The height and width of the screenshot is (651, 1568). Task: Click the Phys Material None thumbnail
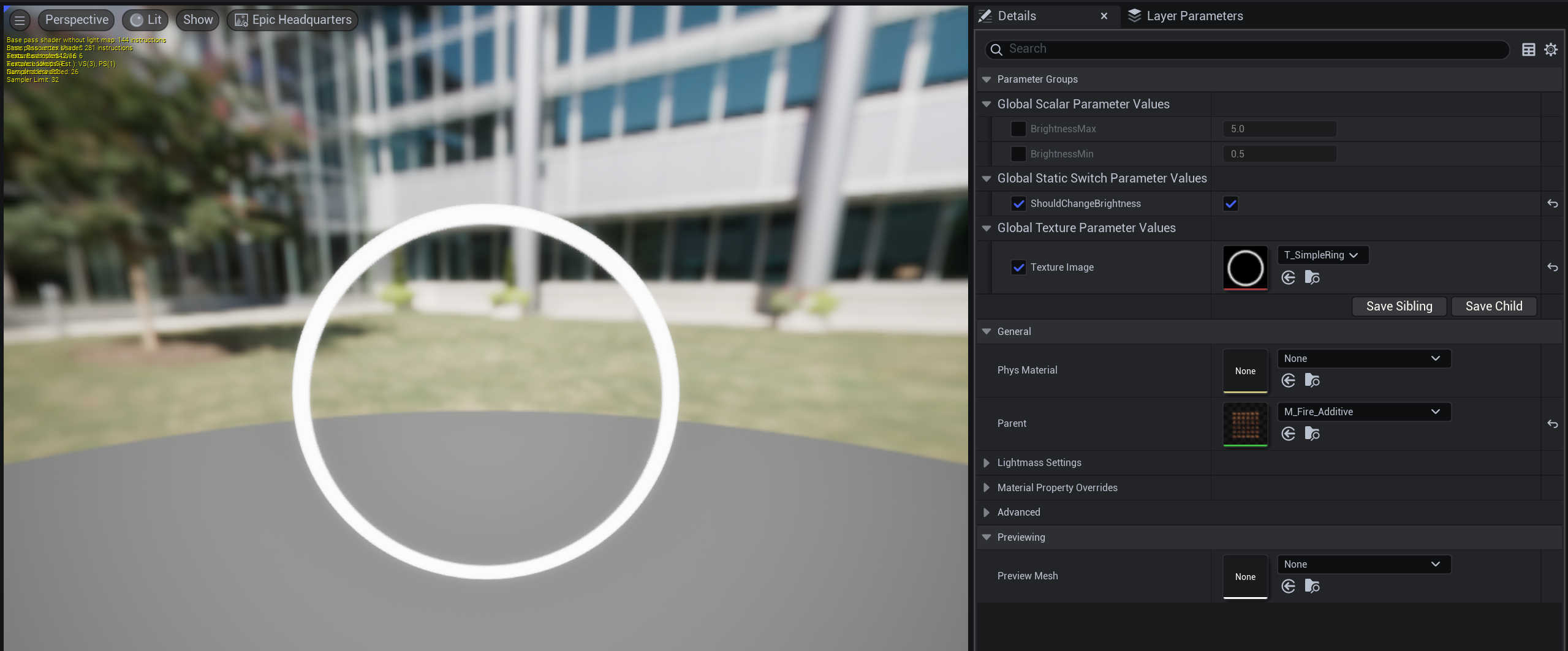coord(1245,371)
